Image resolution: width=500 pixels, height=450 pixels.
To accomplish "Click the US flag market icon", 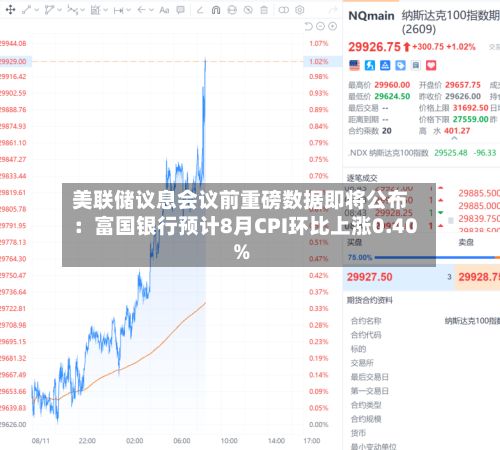I will click(x=354, y=65).
